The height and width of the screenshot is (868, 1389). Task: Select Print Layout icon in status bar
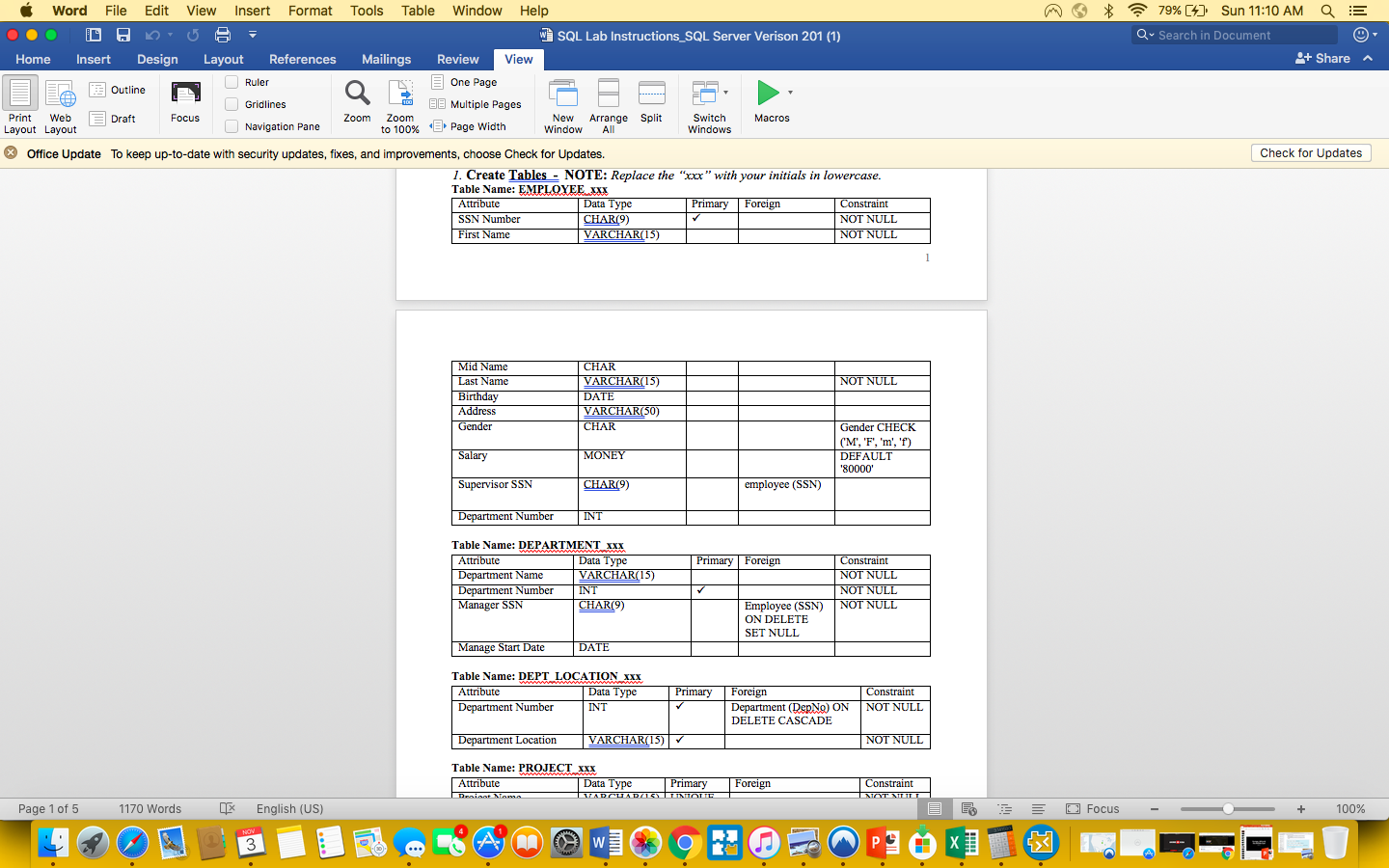pos(933,809)
